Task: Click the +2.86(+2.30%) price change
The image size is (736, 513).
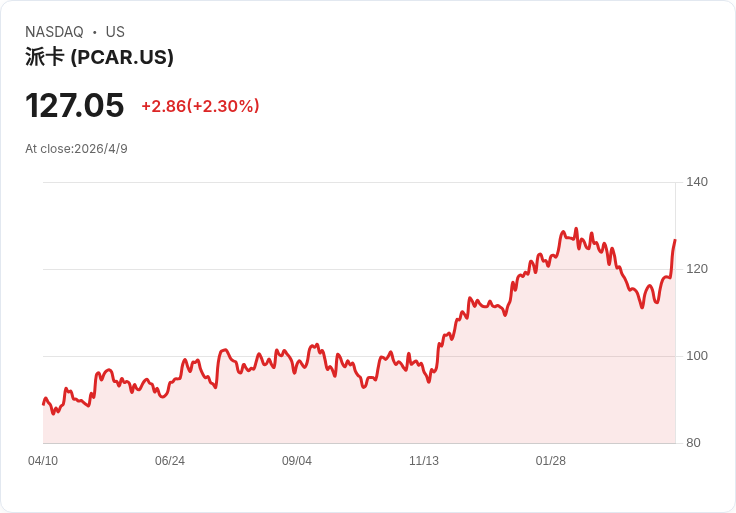Action: point(200,106)
